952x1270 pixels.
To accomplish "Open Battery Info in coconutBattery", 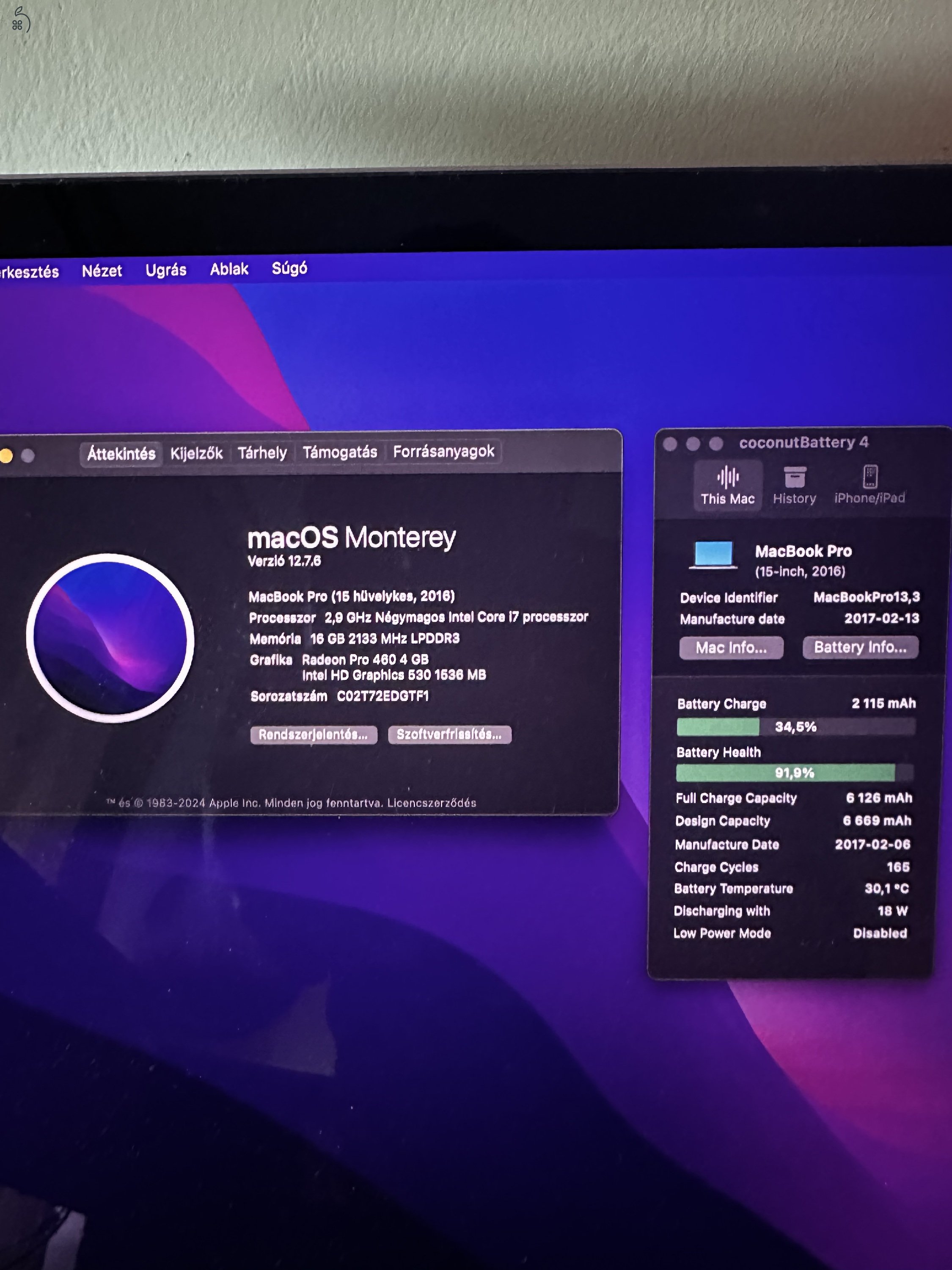I will [x=860, y=648].
